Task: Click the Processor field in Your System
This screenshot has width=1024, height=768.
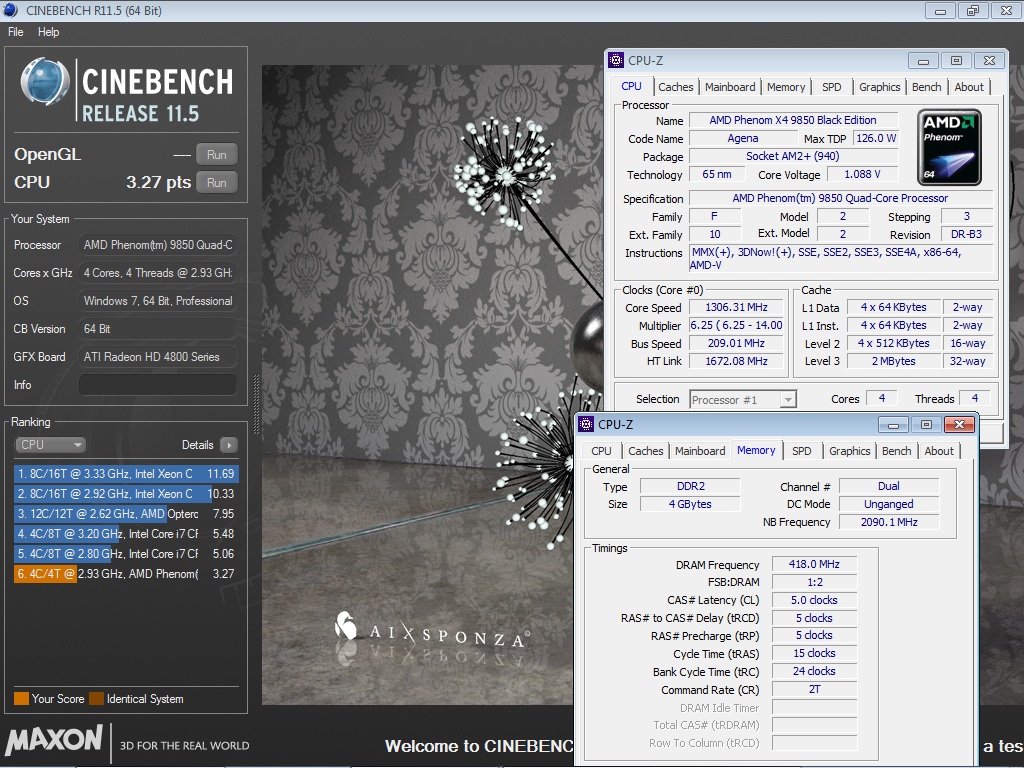Action: pos(157,245)
